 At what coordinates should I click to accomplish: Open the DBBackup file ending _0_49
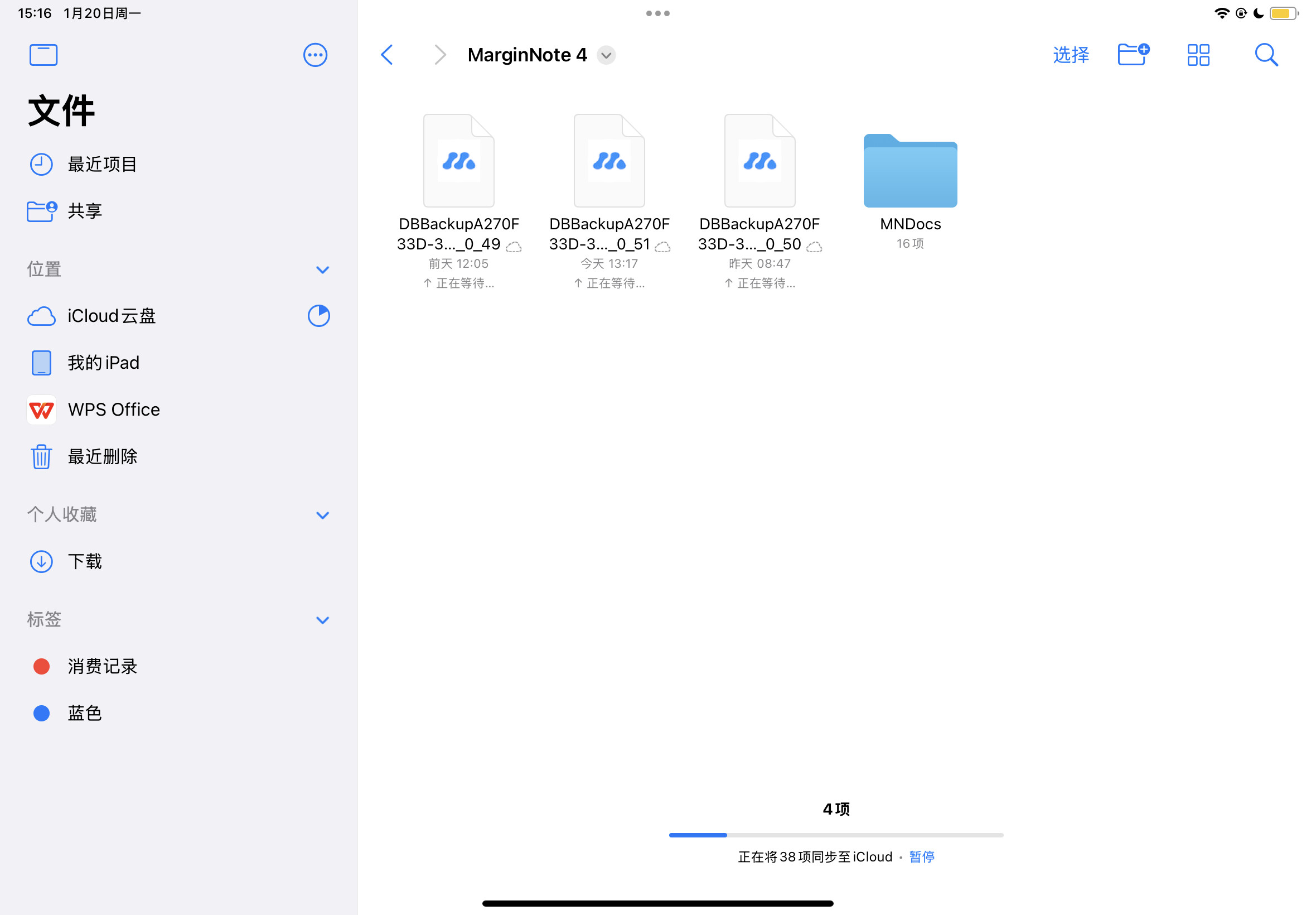[459, 161]
